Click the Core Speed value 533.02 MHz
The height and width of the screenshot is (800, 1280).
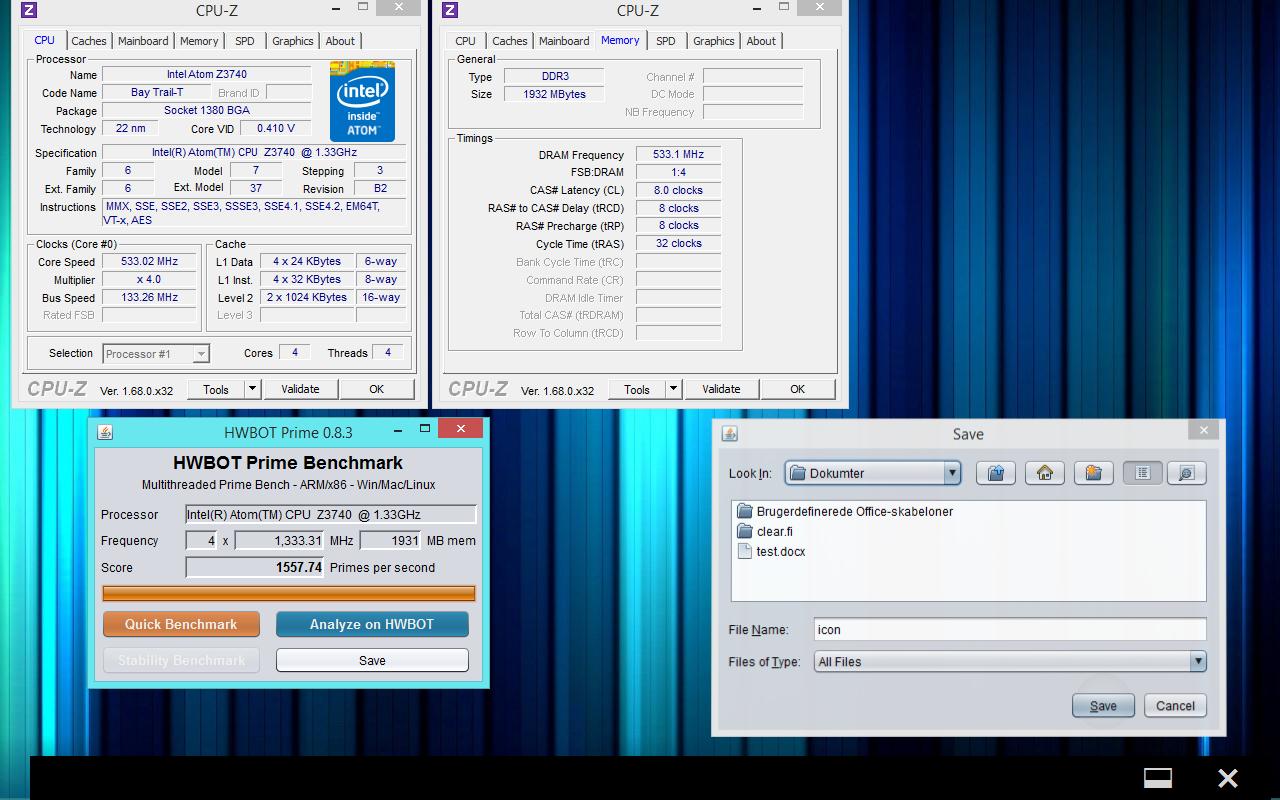point(149,261)
